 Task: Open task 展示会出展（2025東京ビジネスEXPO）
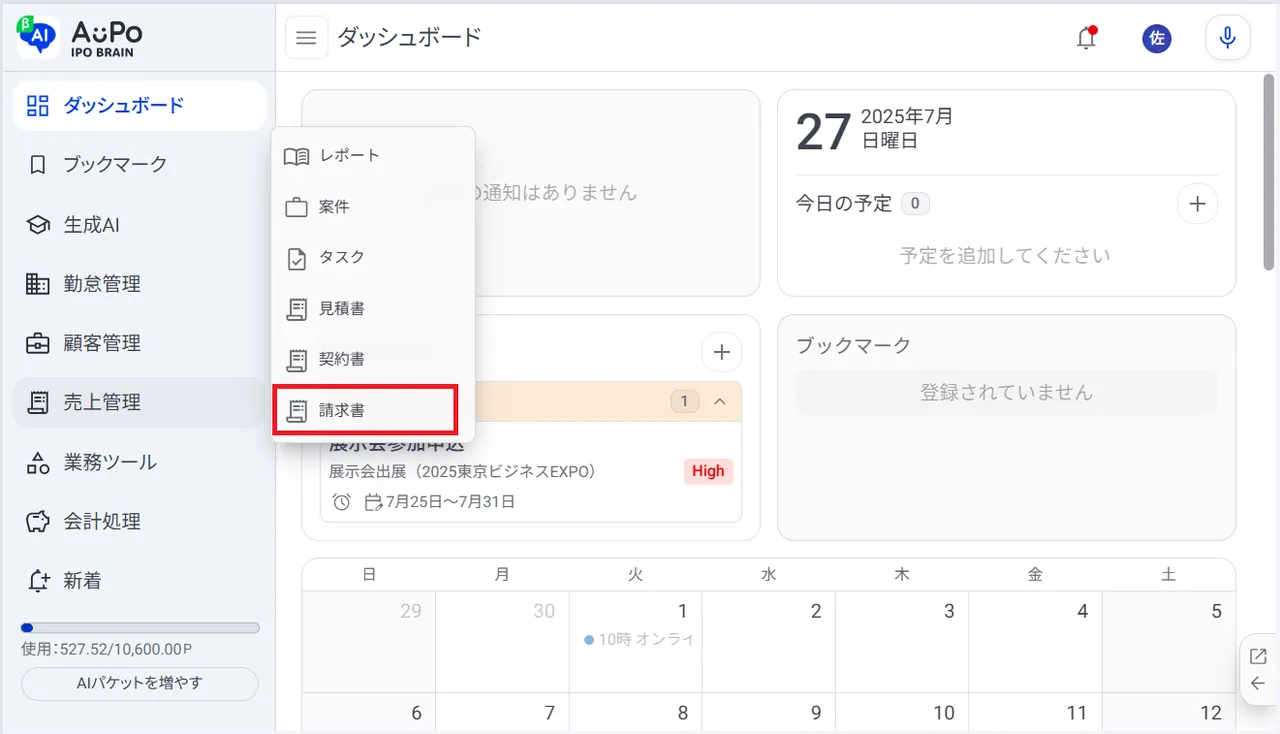click(462, 471)
